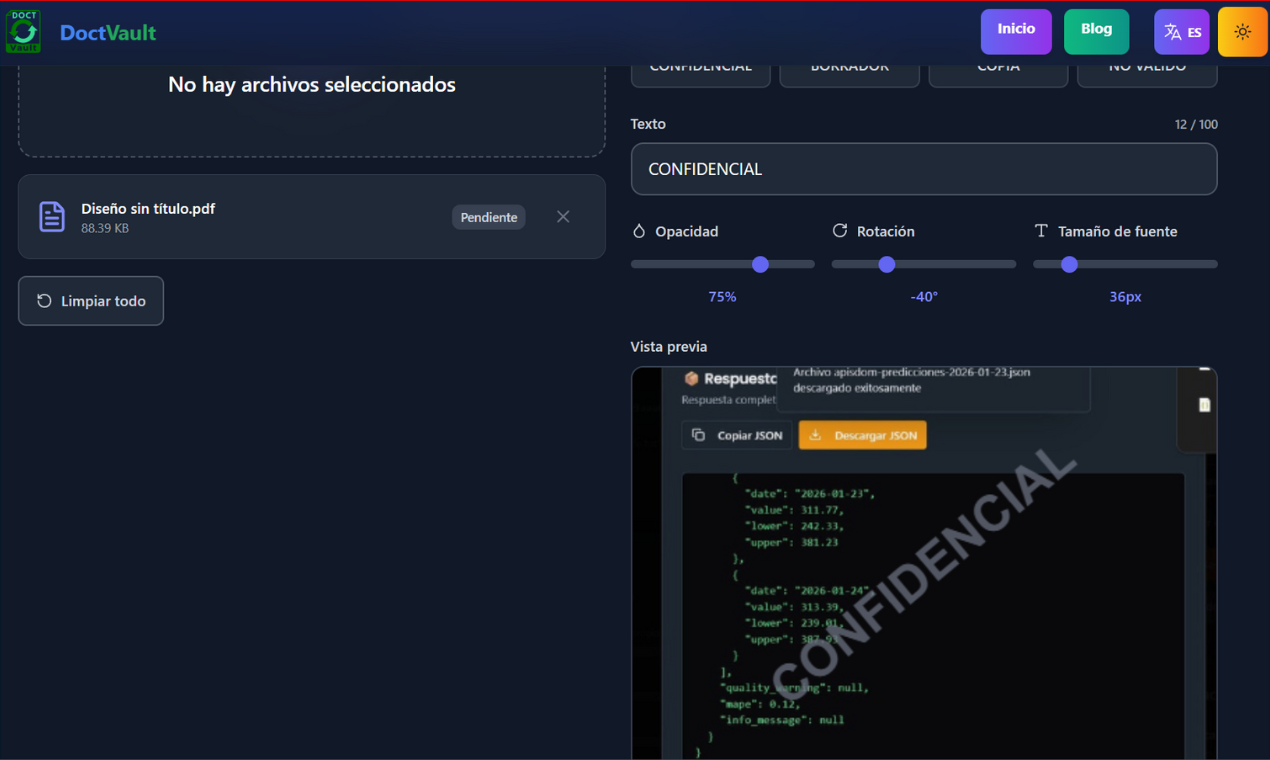
Task: Navigate to Inicio
Action: tap(1016, 30)
